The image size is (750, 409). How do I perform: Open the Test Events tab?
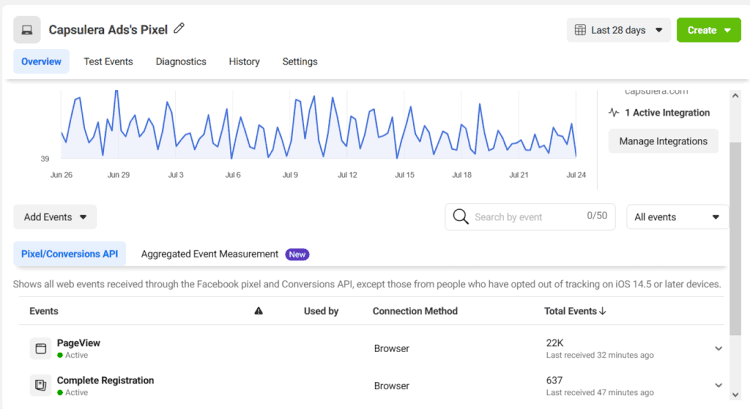[108, 61]
